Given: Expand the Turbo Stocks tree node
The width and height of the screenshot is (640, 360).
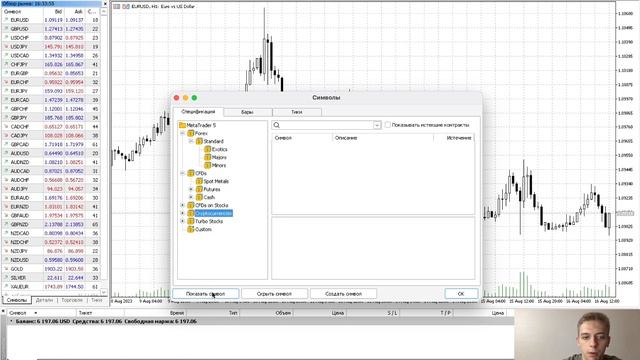Looking at the screenshot, I should pos(182,221).
